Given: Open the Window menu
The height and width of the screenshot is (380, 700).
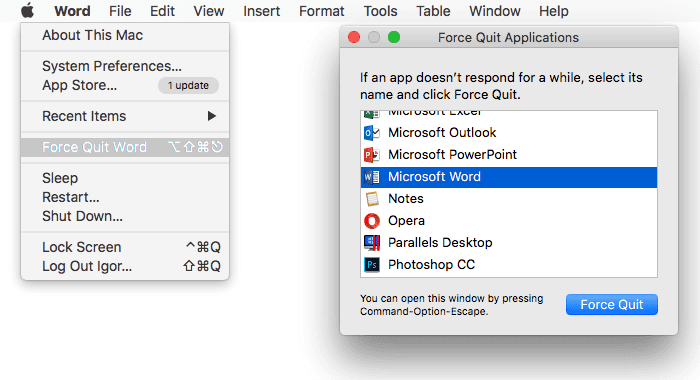Looking at the screenshot, I should tap(495, 11).
